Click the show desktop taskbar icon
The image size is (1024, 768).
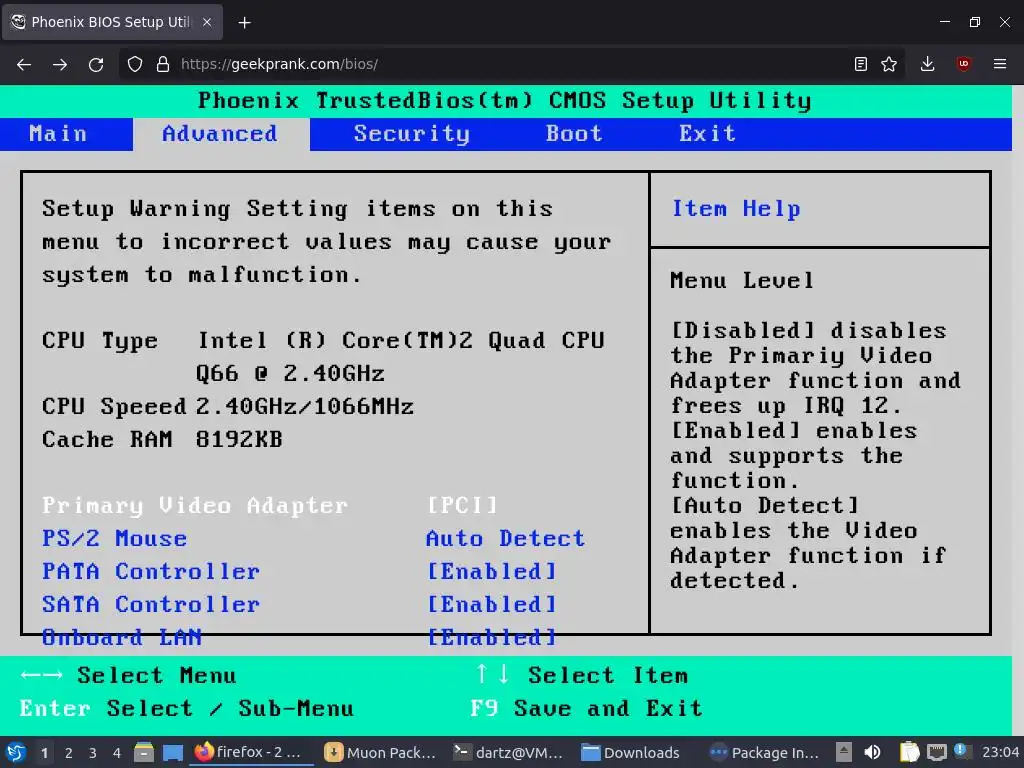point(172,752)
